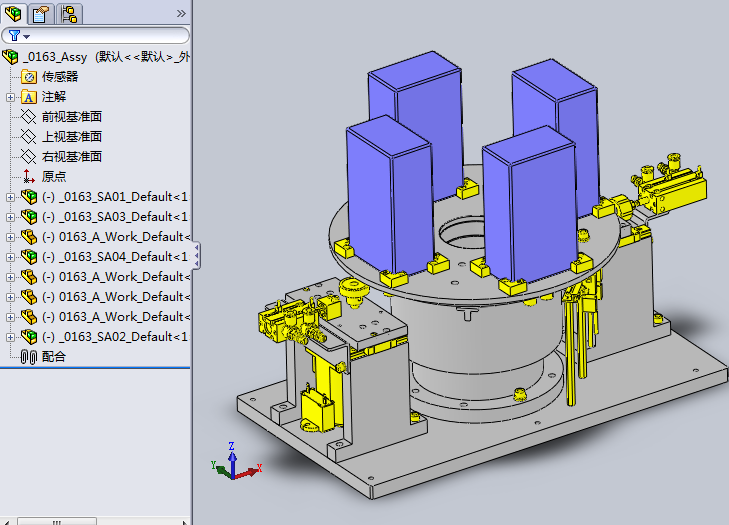Click the tree's horizontal scrollbar thumb
This screenshot has height=525, width=729.
[x=57, y=522]
